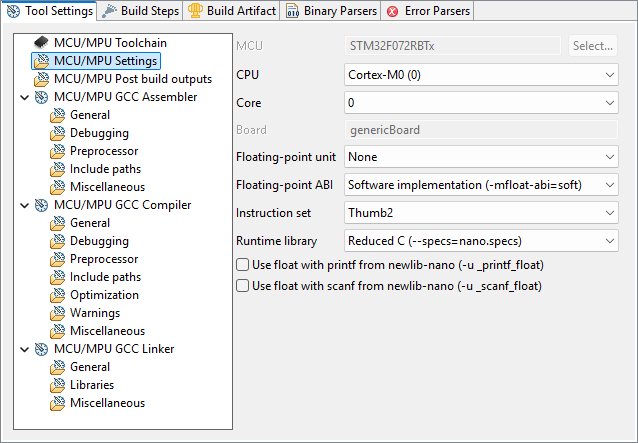Click the Libraries icon under GCC Linker
638x443 pixels.
click(58, 385)
